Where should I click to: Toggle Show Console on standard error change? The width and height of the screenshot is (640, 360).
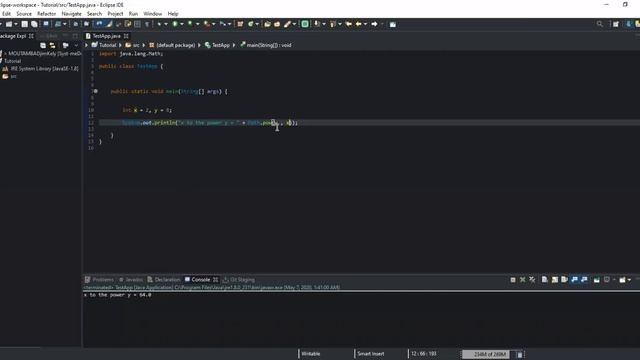pos(584,280)
